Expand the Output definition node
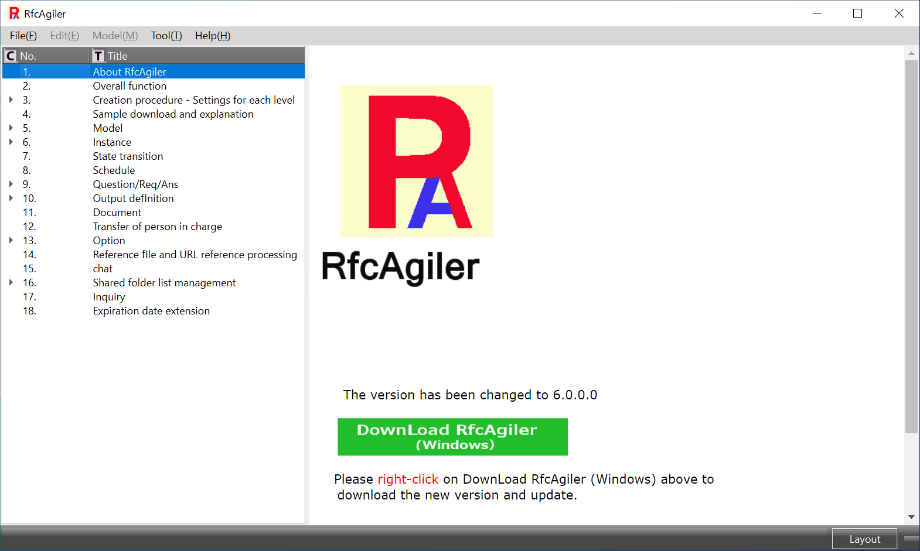This screenshot has height=551, width=920. tap(11, 198)
